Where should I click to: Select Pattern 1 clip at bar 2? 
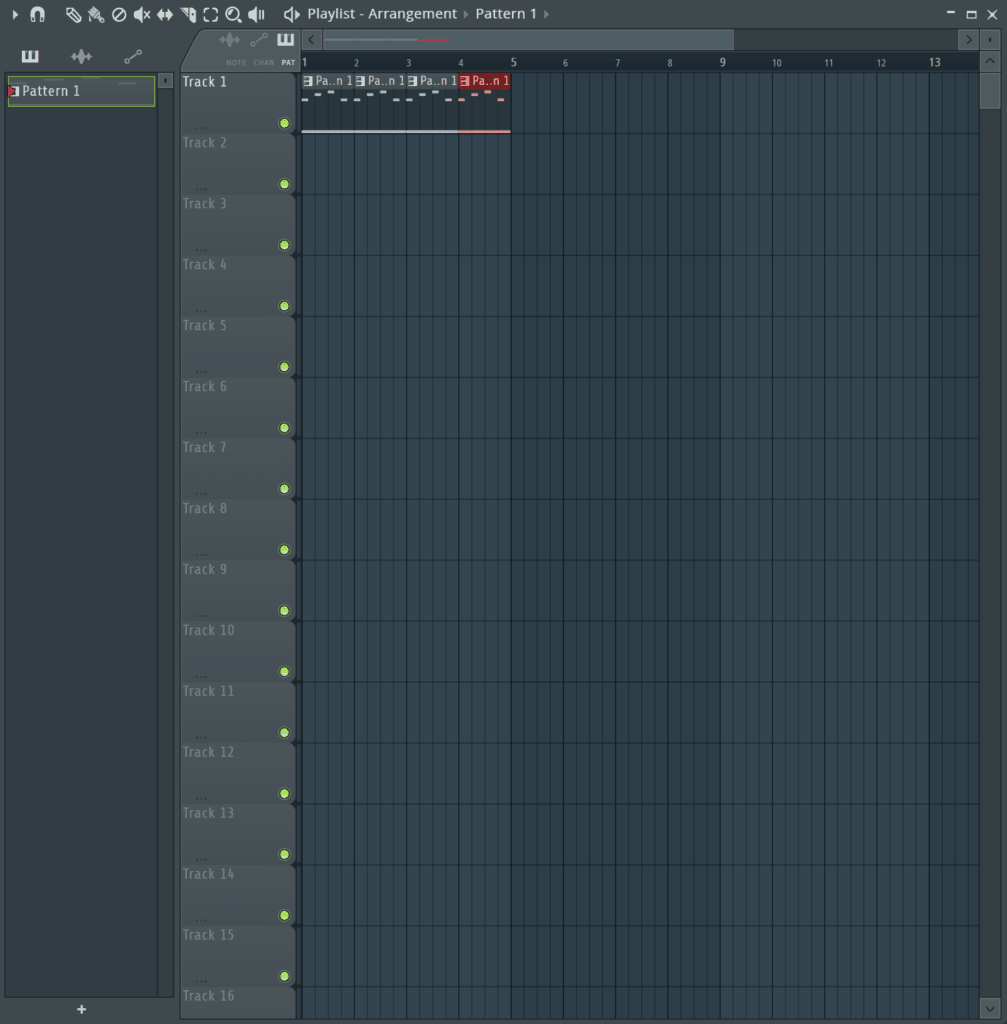pyautogui.click(x=380, y=103)
